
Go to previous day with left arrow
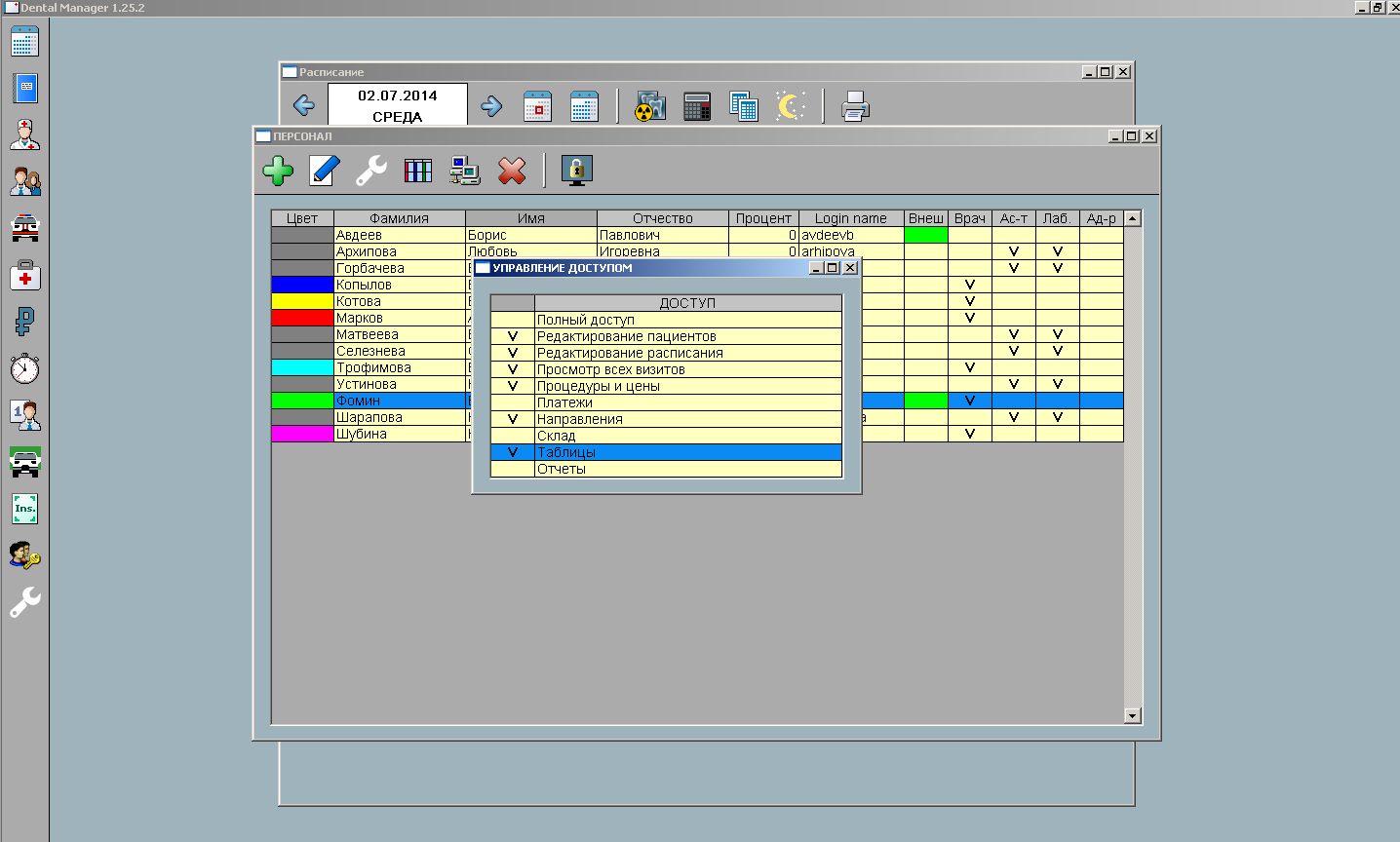(304, 106)
